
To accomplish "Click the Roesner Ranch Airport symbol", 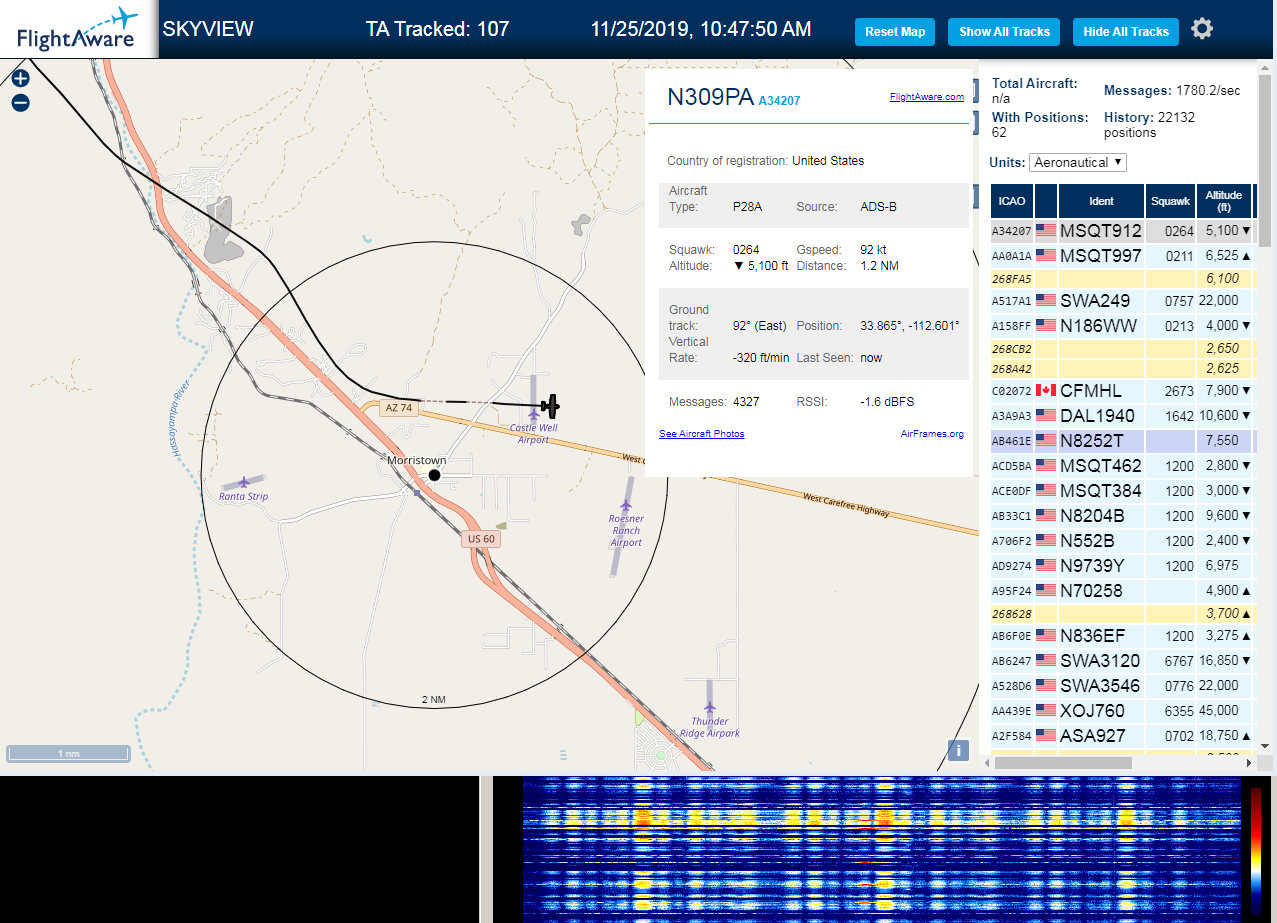I will pos(627,505).
